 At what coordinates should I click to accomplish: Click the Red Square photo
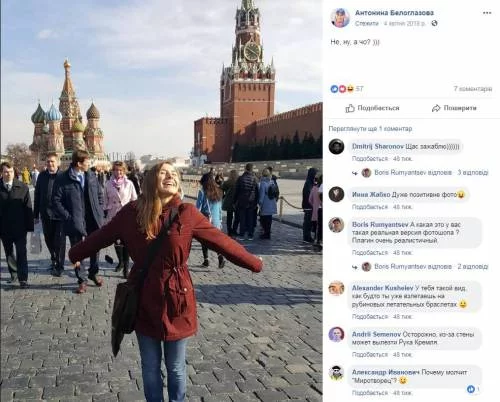pyautogui.click(x=161, y=201)
